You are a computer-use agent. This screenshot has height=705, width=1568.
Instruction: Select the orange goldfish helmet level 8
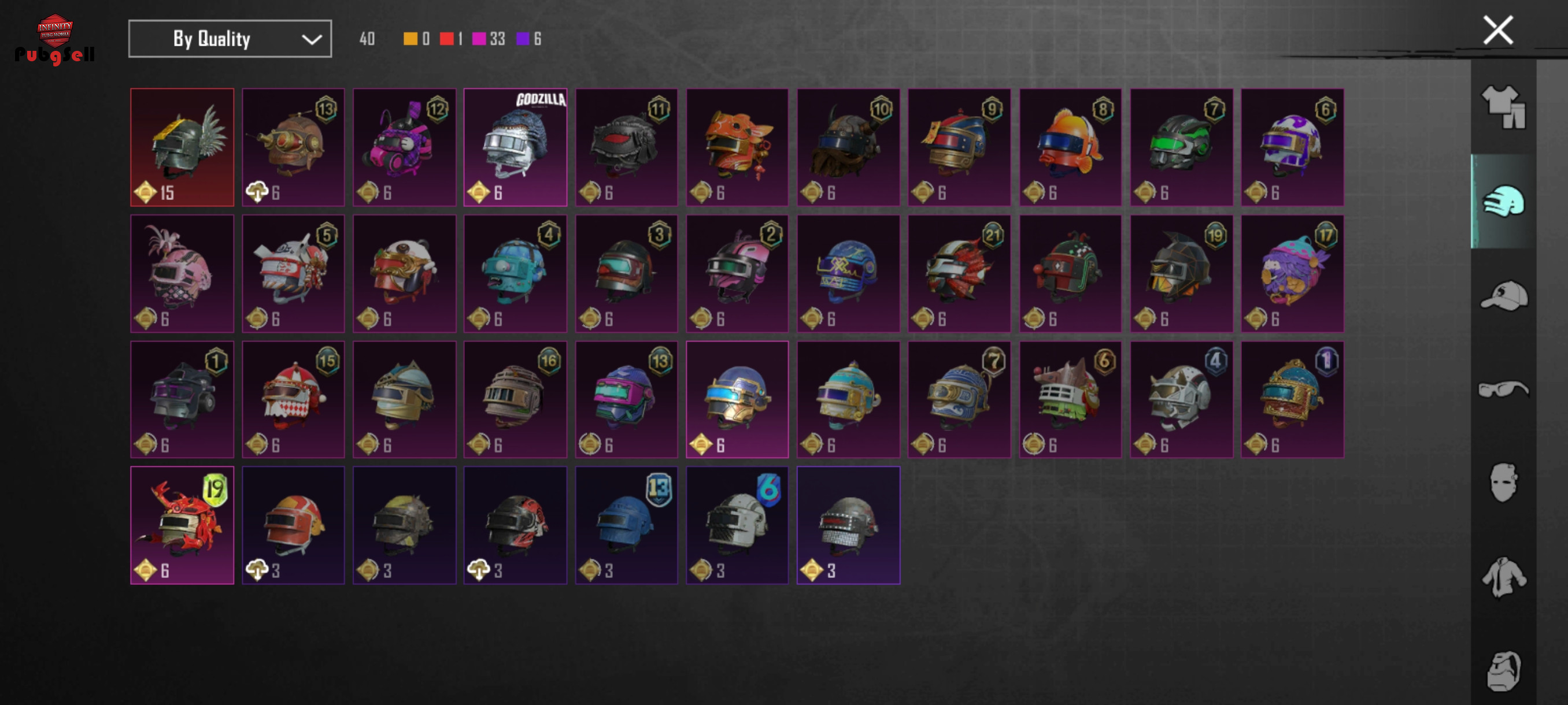(x=1070, y=147)
